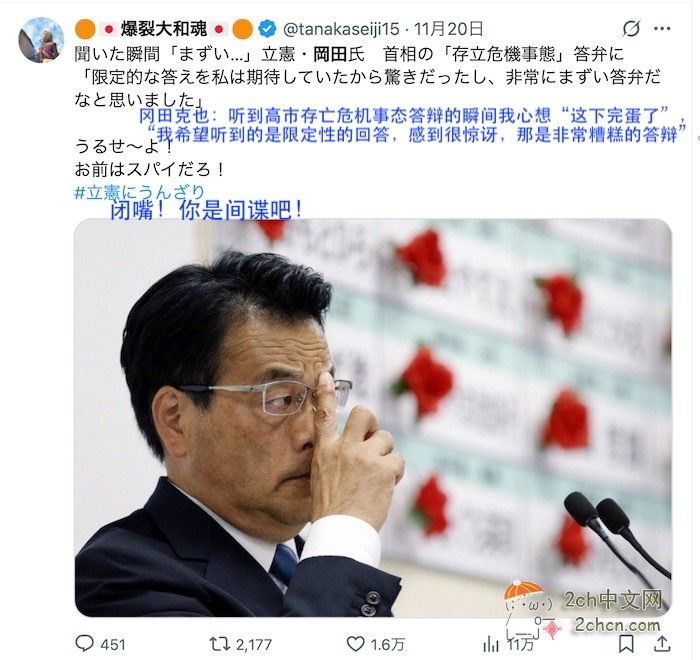The width and height of the screenshot is (700, 660).
Task: Open the reply comments icon
Action: [84, 643]
